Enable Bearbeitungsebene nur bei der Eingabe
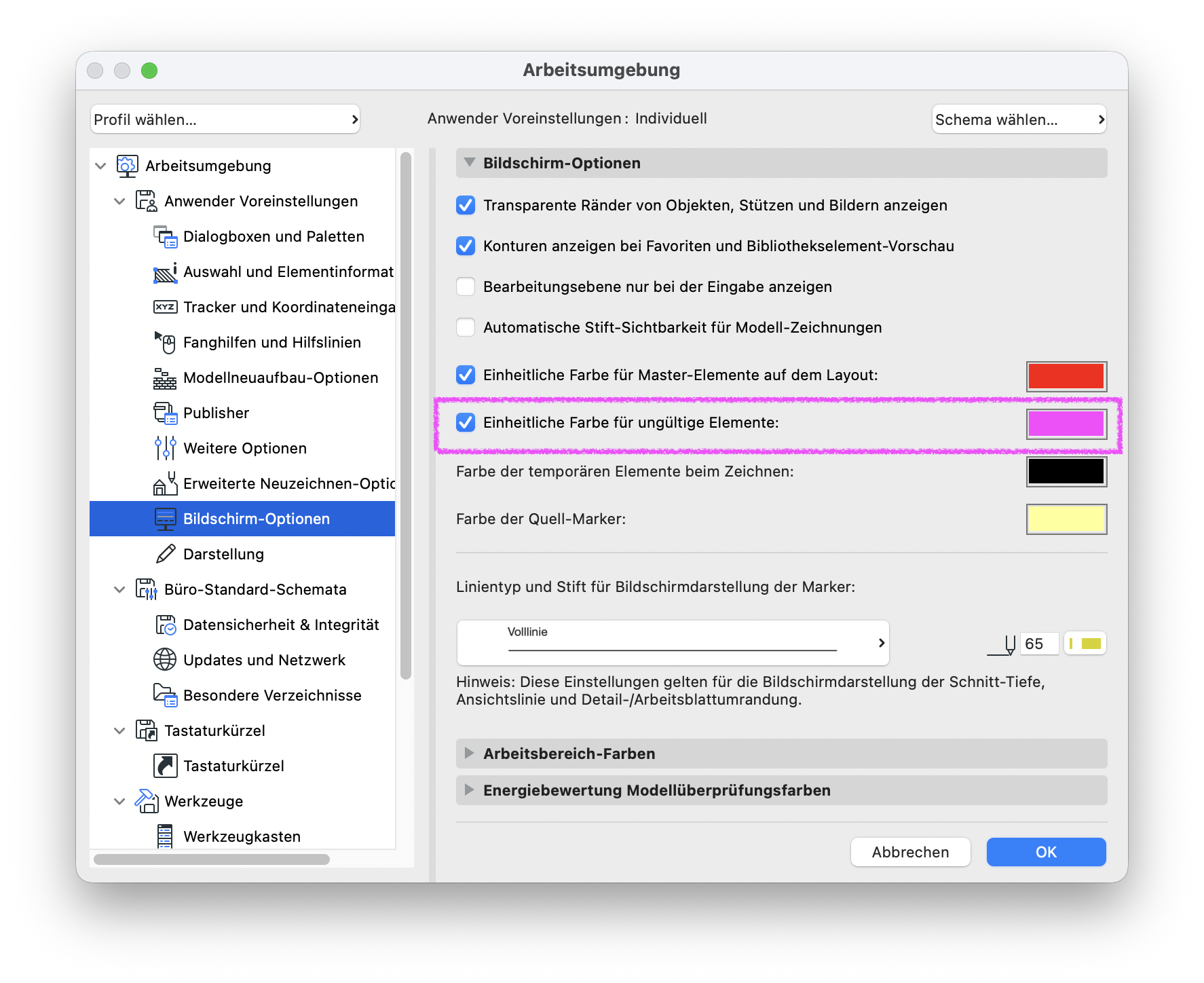 (466, 286)
